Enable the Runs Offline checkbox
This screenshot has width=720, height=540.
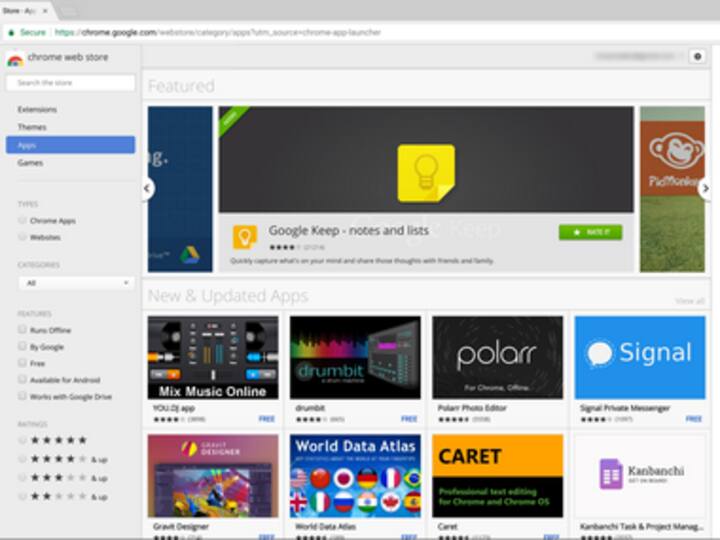point(23,329)
